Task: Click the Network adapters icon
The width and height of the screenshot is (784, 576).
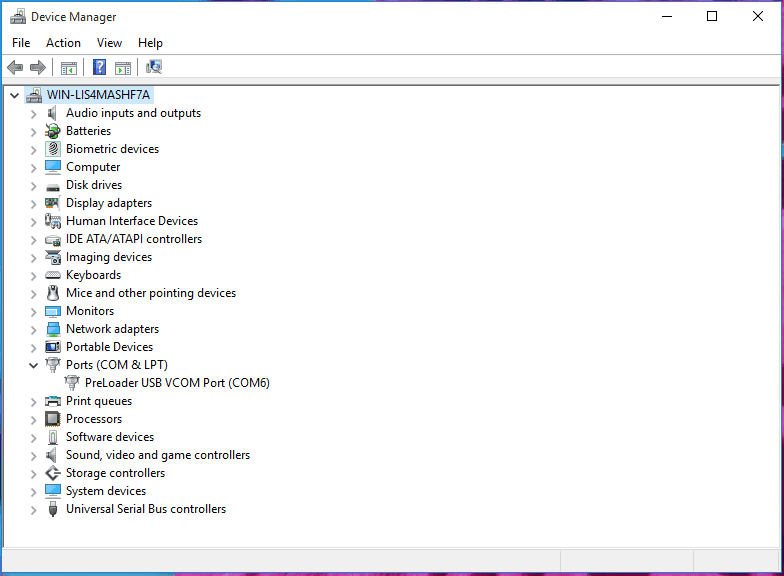Action: [x=53, y=329]
